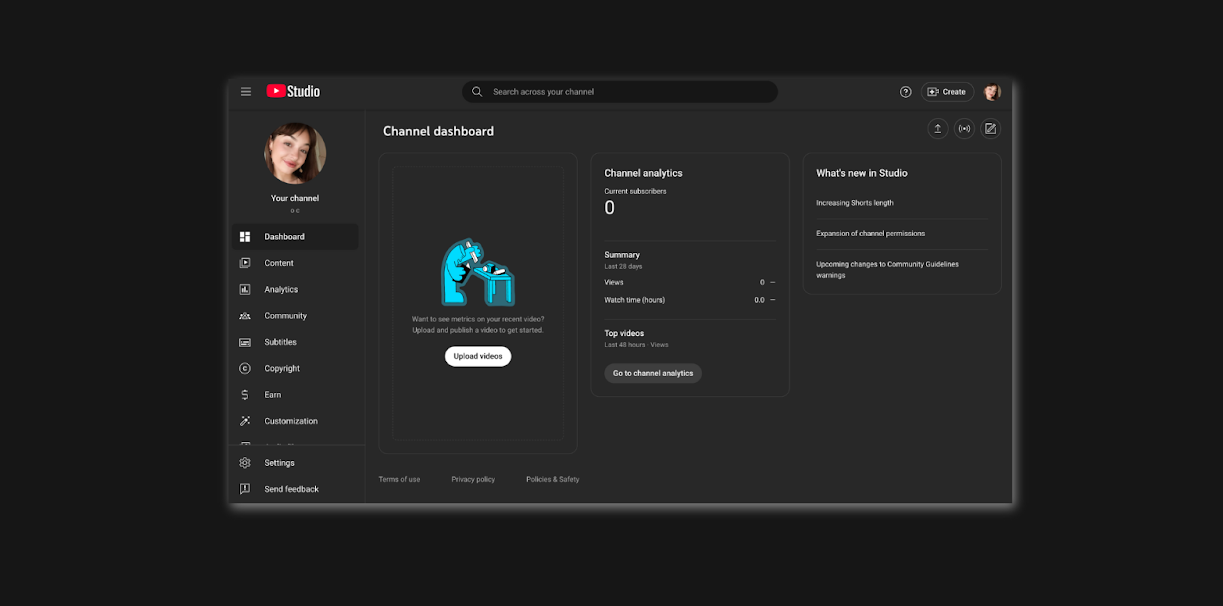Screen dimensions: 1223x606
Task: Open the Earn dollar-sign icon
Action: pos(245,394)
